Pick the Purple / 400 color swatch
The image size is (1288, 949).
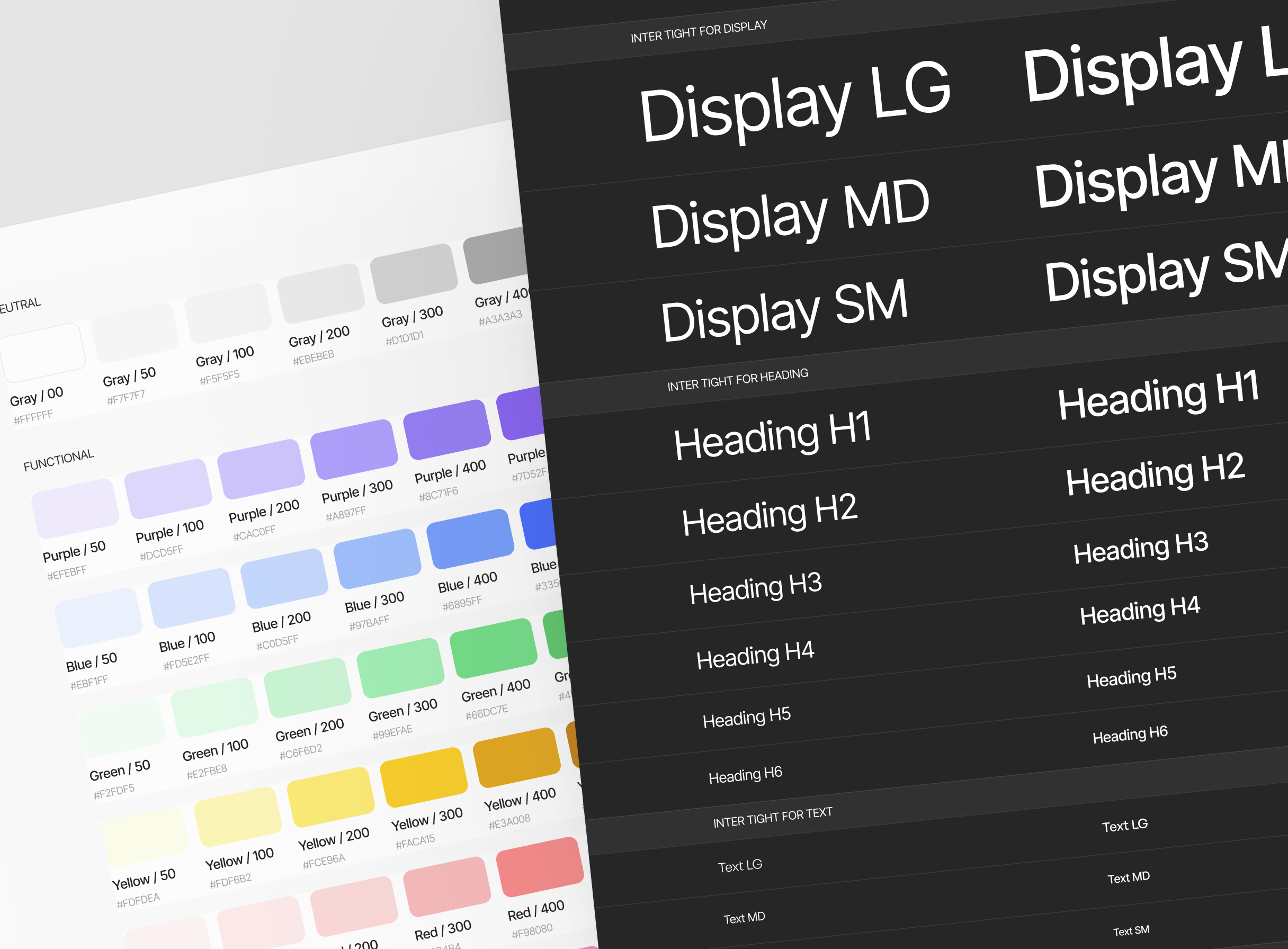click(447, 429)
